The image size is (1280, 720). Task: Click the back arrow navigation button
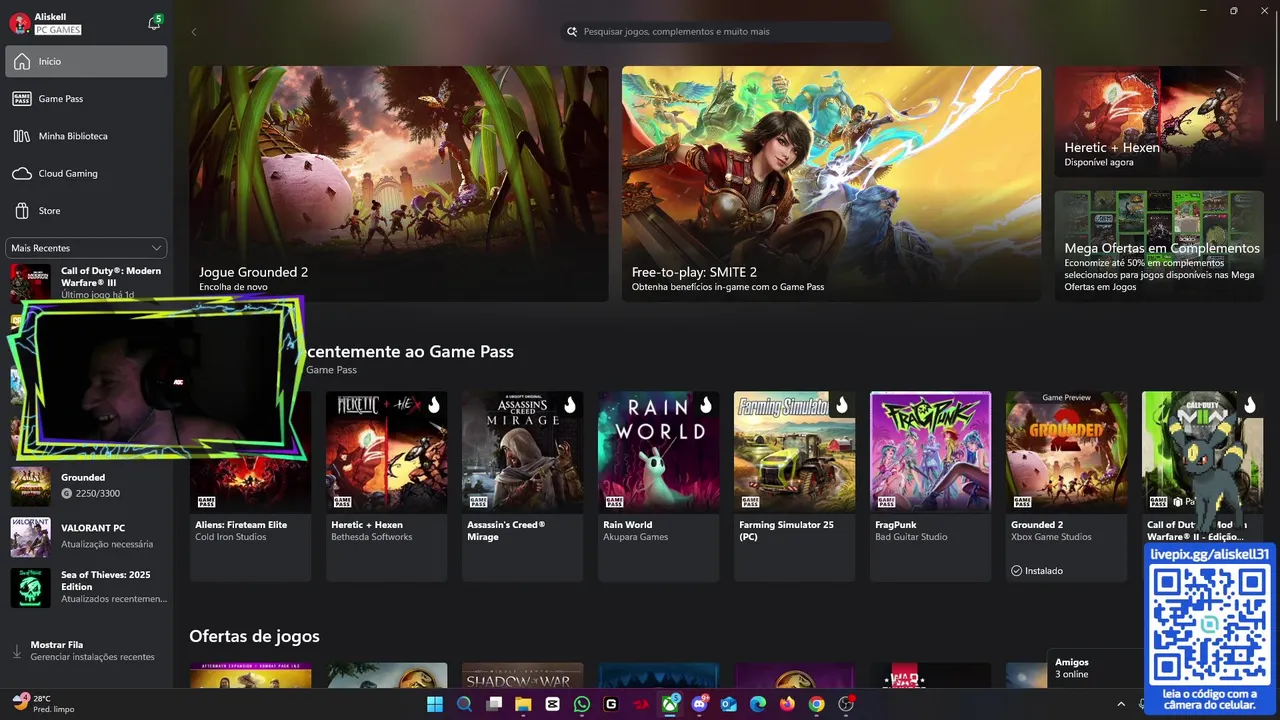[194, 32]
